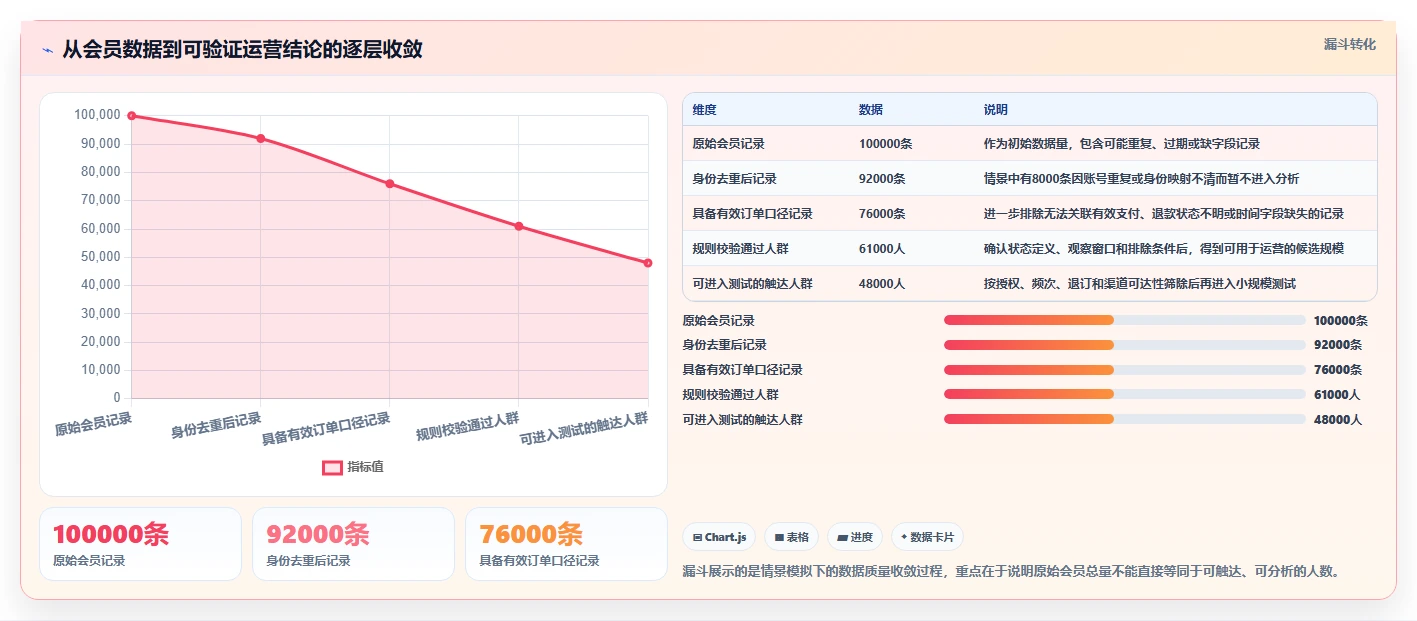The width and height of the screenshot is (1417, 621).
Task: Open the 92000条 身份去重后记录 data card
Action: tap(353, 544)
